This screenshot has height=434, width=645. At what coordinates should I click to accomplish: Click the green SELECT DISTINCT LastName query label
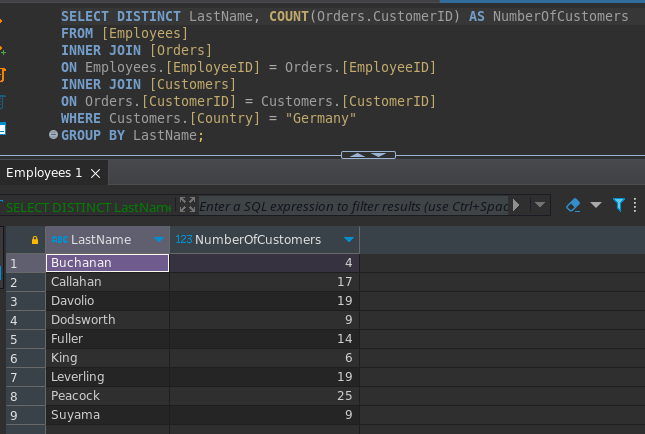coord(89,207)
